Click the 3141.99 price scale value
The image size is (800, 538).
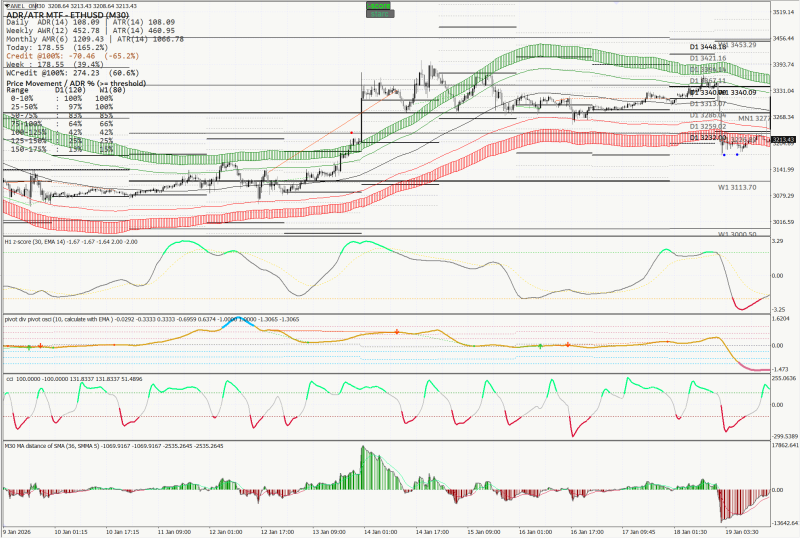tap(784, 169)
